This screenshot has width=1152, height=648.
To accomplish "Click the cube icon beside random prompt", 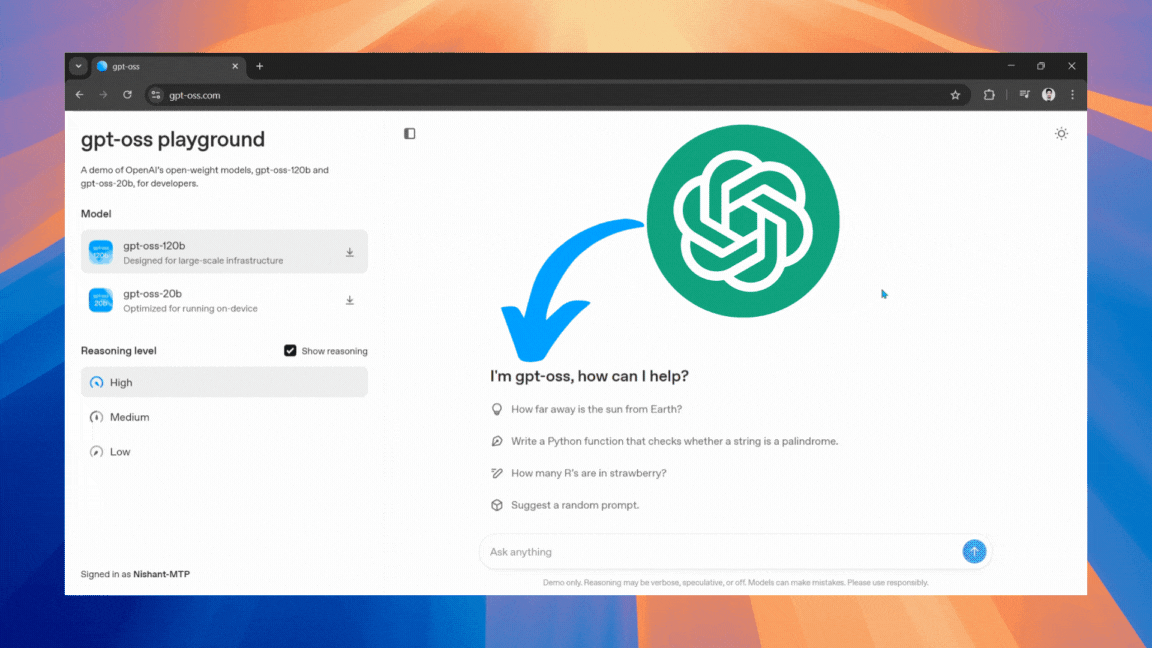I will 497,505.
